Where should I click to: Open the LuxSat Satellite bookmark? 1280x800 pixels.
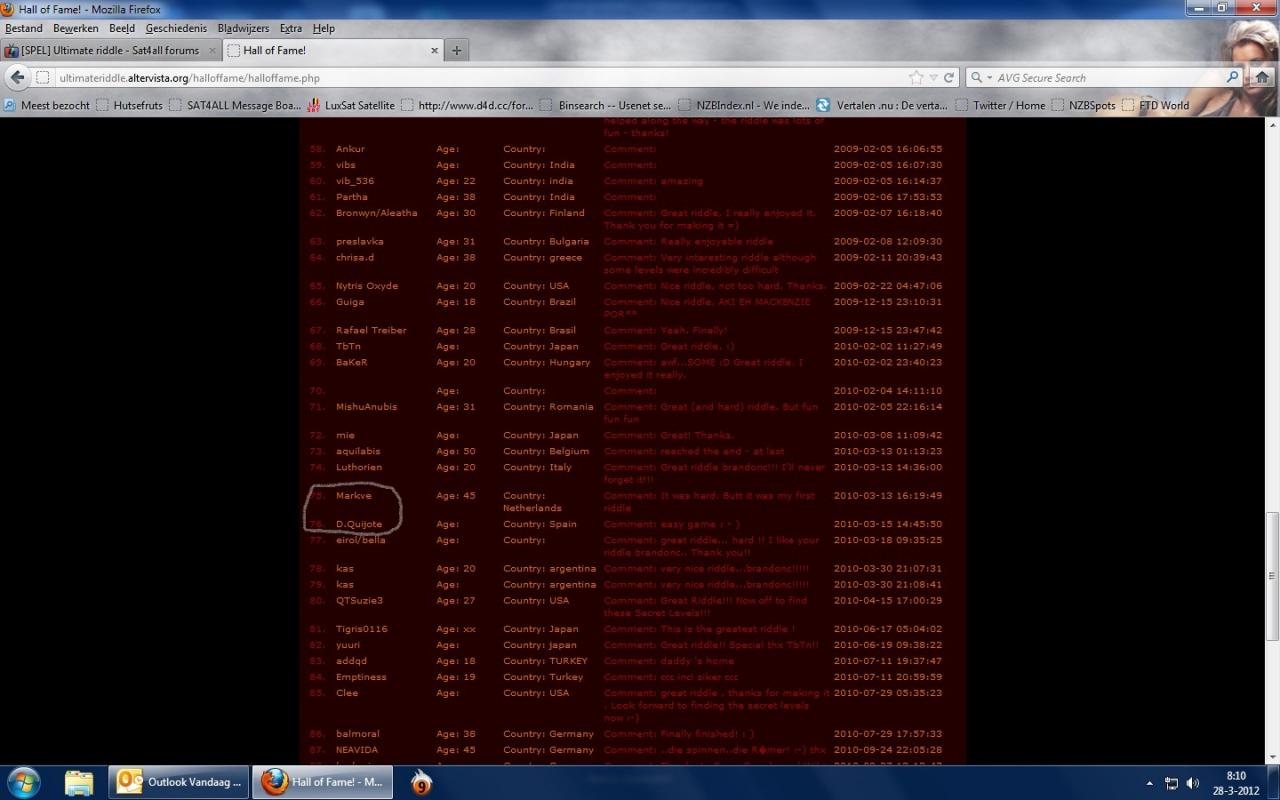351,105
